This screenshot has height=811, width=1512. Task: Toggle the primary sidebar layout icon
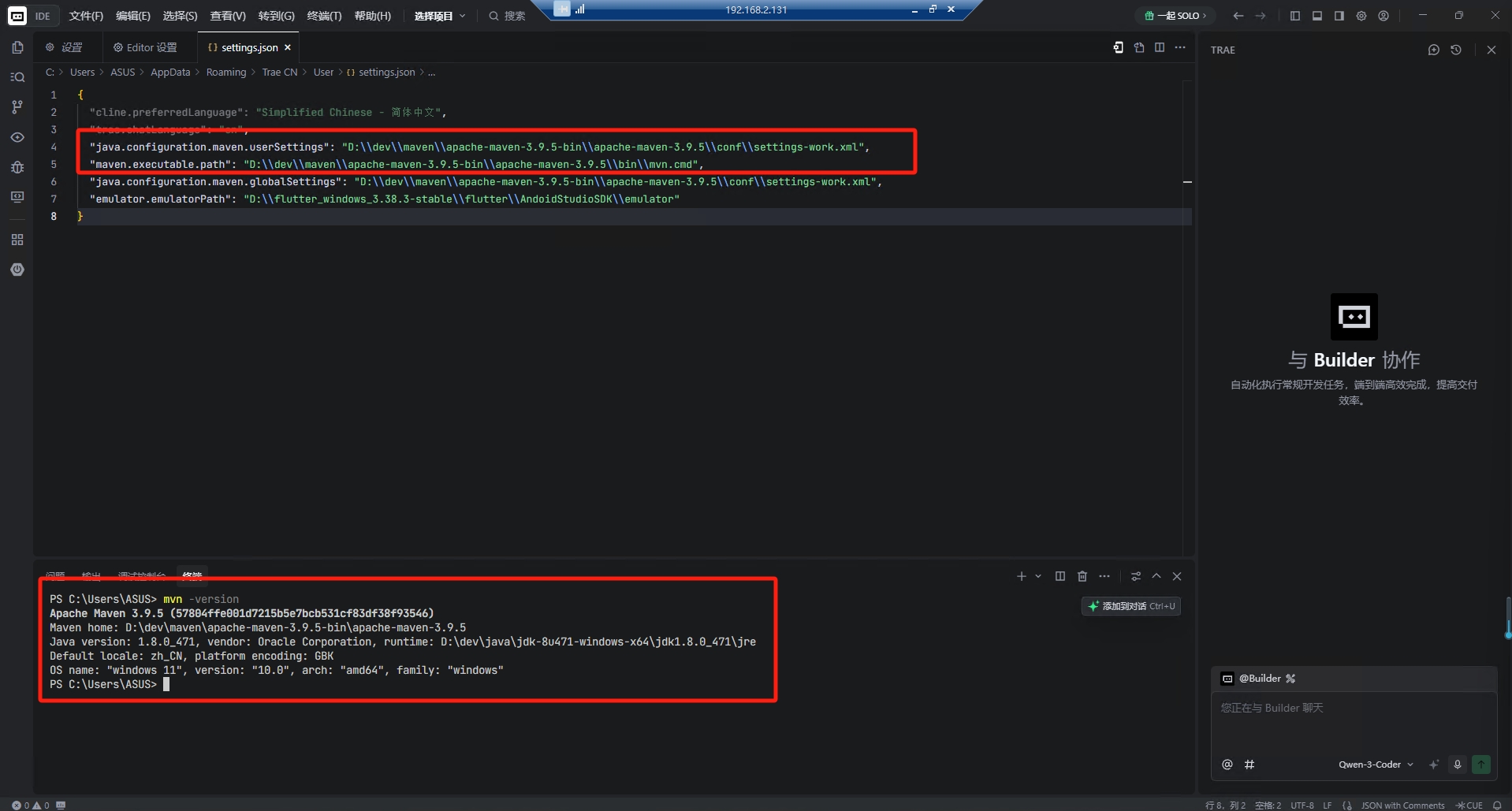coord(1294,16)
